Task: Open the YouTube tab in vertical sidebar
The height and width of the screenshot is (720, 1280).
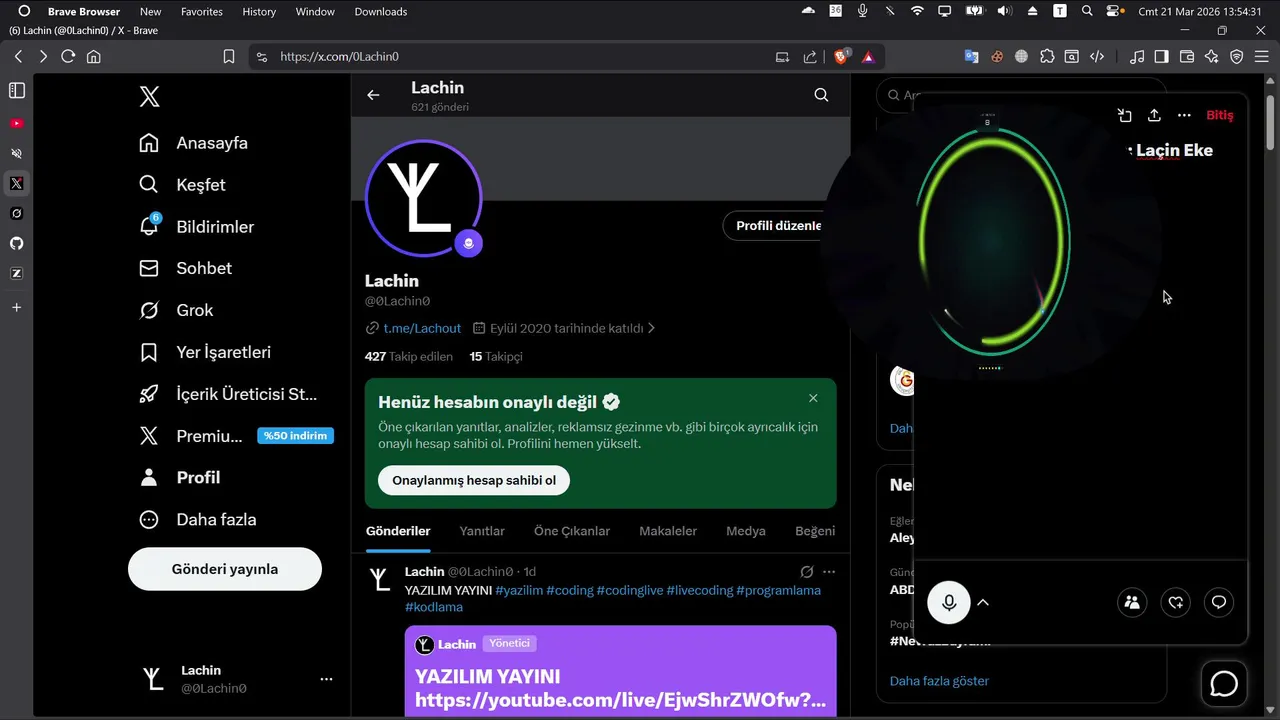Action: click(x=16, y=123)
